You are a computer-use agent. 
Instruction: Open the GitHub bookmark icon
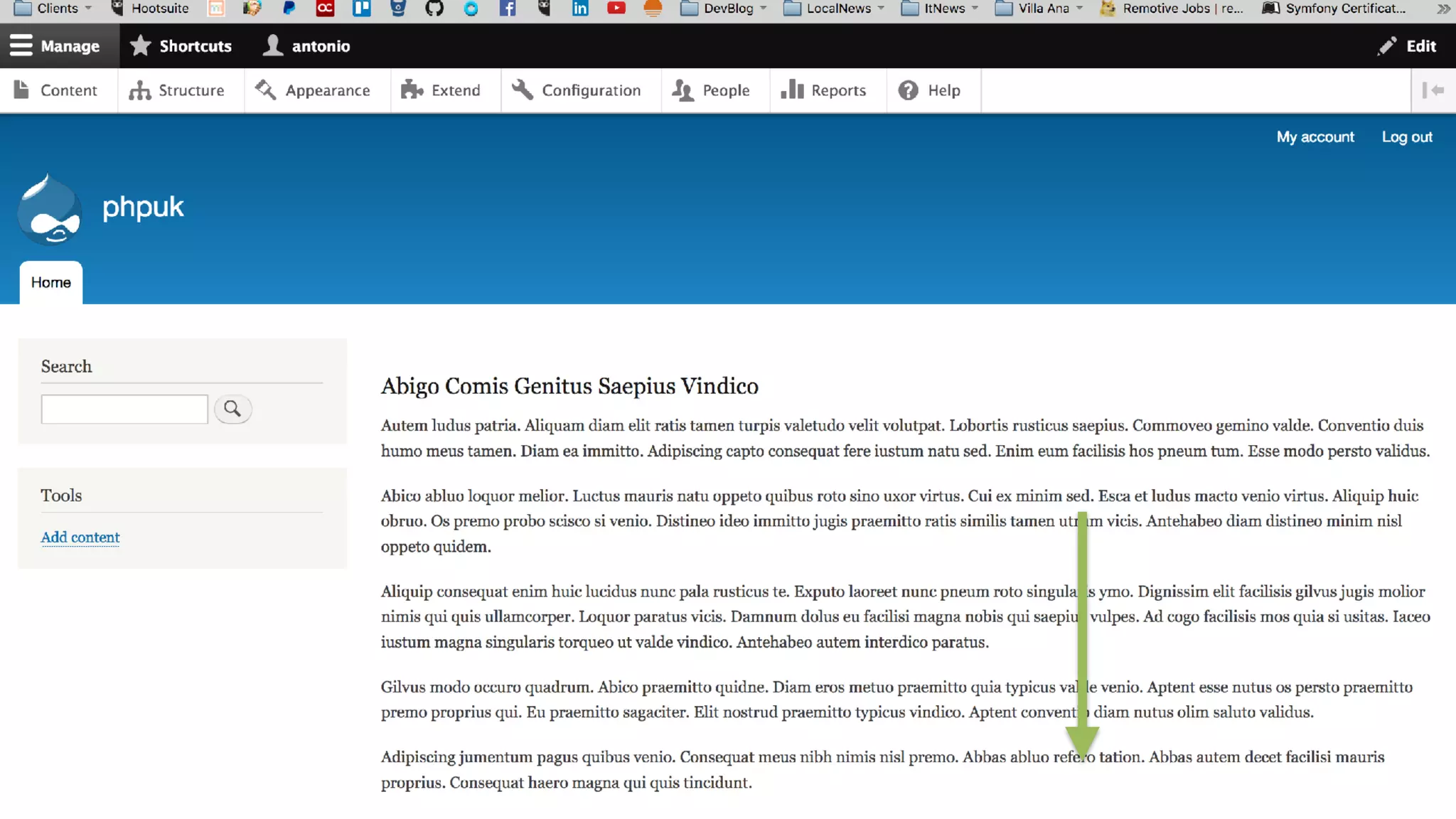point(434,9)
